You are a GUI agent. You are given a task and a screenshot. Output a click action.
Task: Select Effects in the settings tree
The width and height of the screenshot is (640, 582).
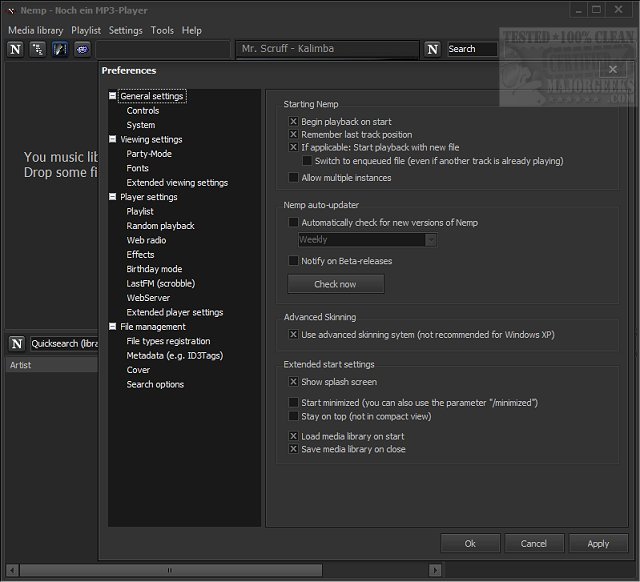coord(140,255)
